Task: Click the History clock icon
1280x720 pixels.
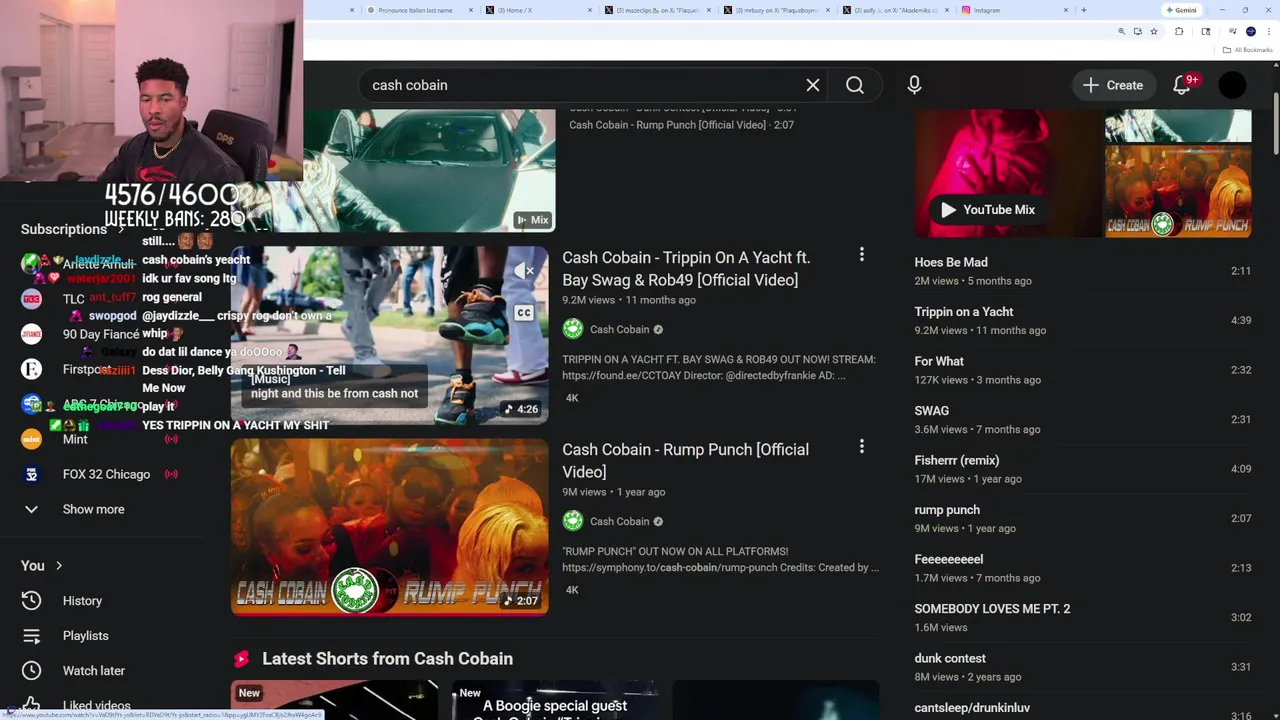Action: click(31, 601)
